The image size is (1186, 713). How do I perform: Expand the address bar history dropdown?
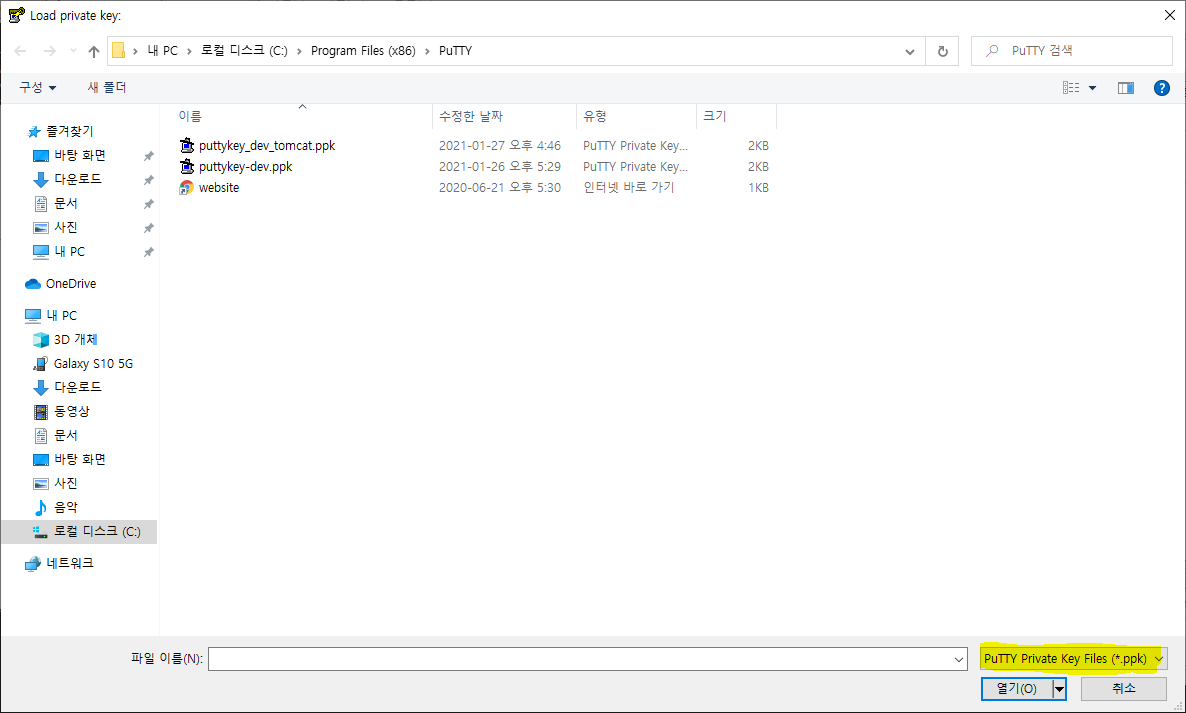click(x=909, y=51)
